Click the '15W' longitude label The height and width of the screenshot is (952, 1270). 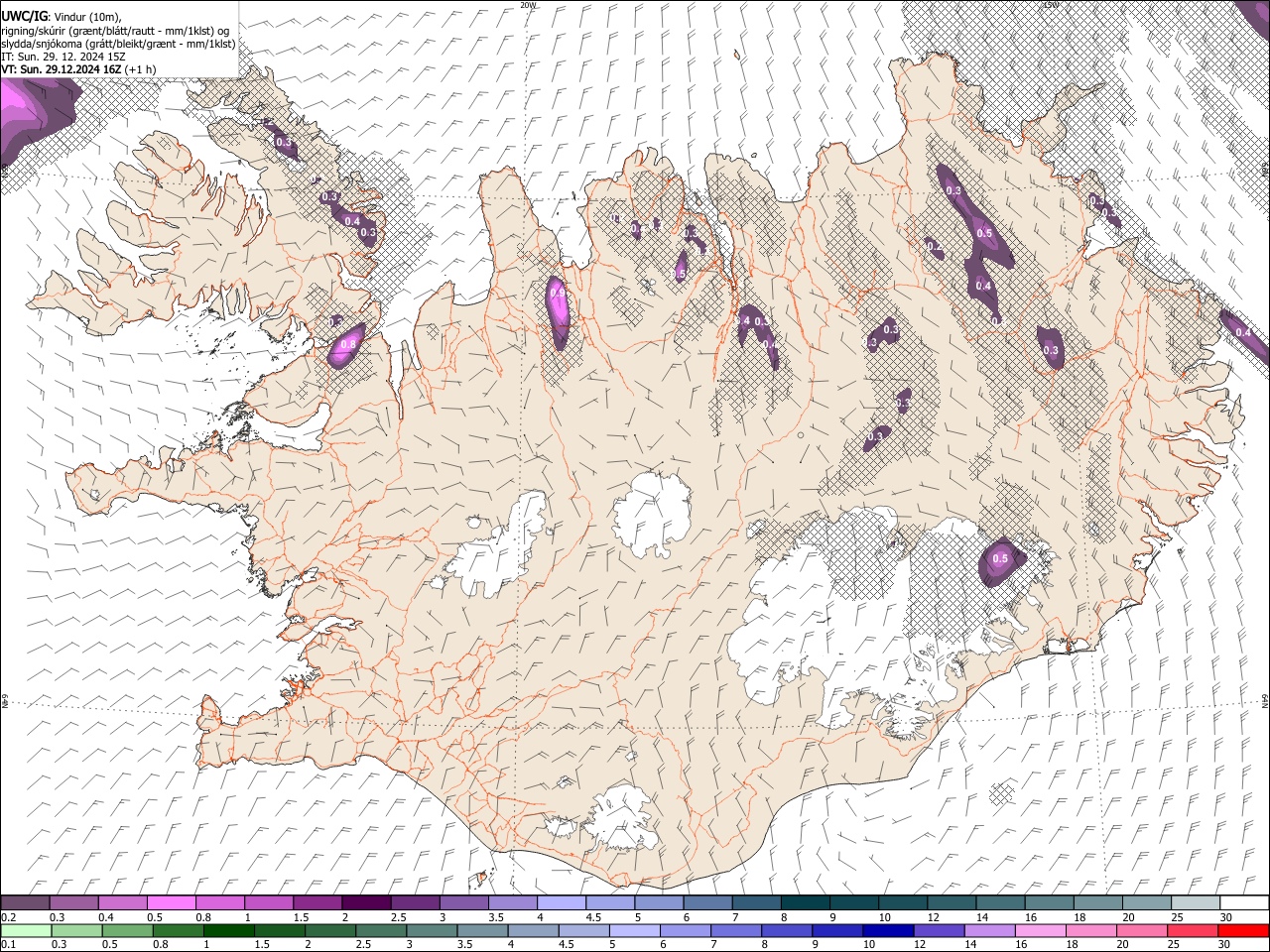(x=1051, y=5)
